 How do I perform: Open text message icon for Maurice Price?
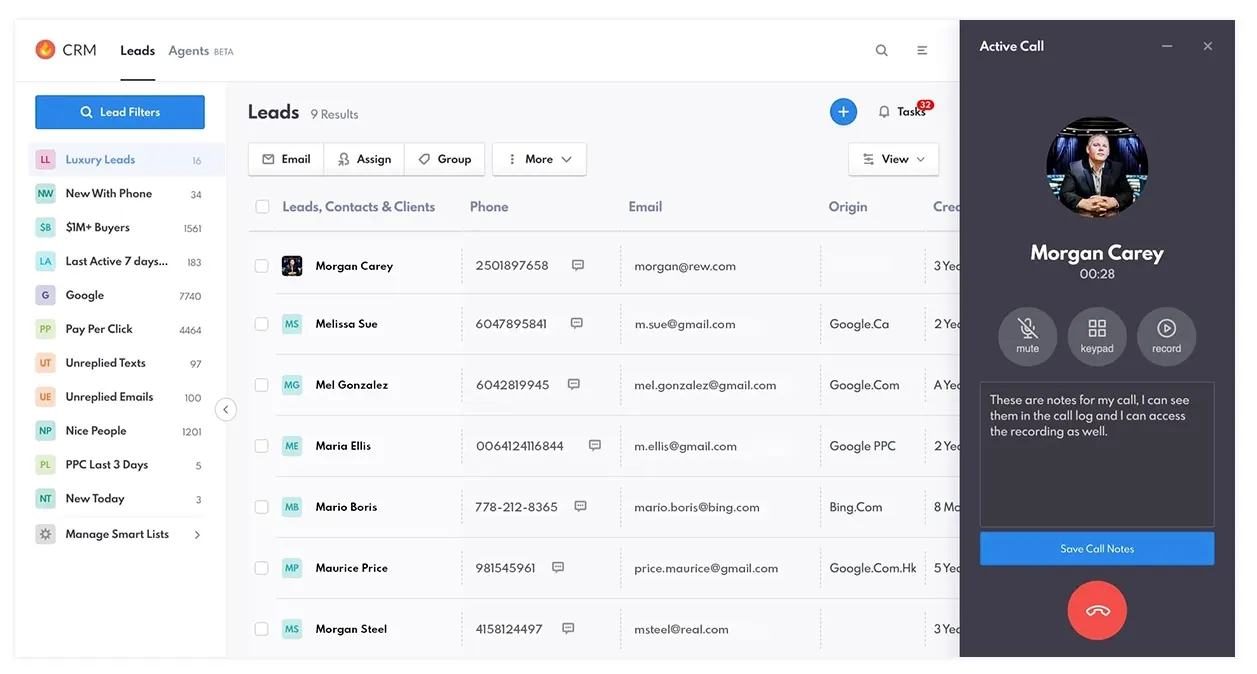coord(558,568)
